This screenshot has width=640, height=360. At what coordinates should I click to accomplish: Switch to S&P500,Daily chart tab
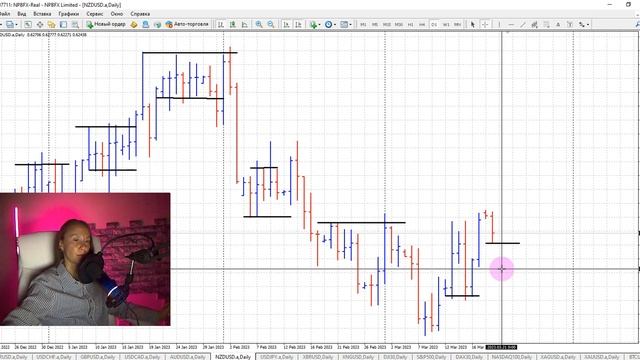(x=431, y=357)
